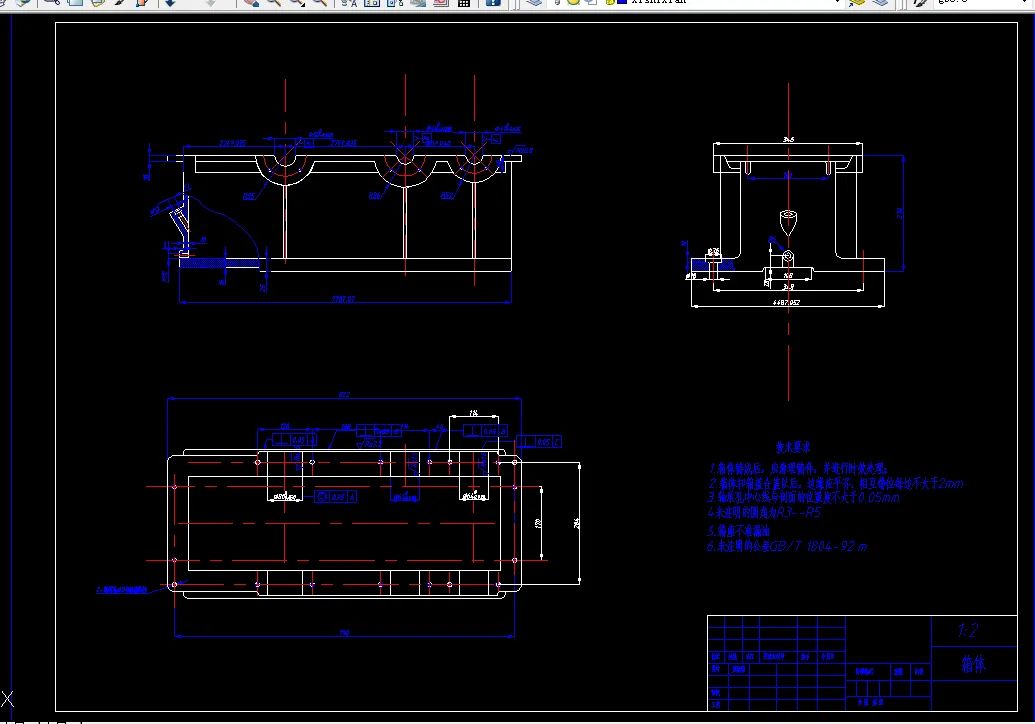
Task: Open the Layer Properties Manager icon
Action: 534,2
